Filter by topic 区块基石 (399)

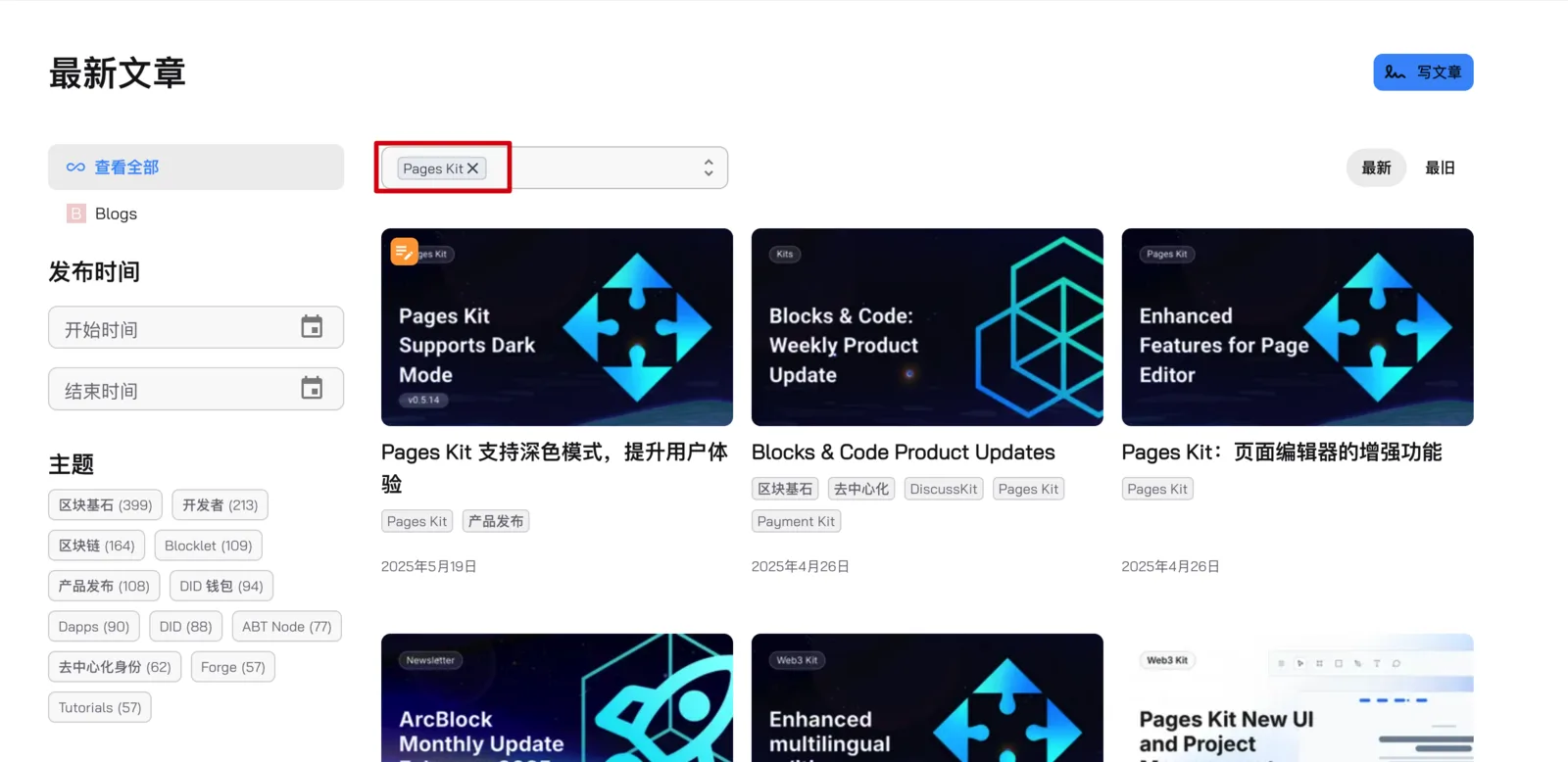click(106, 505)
